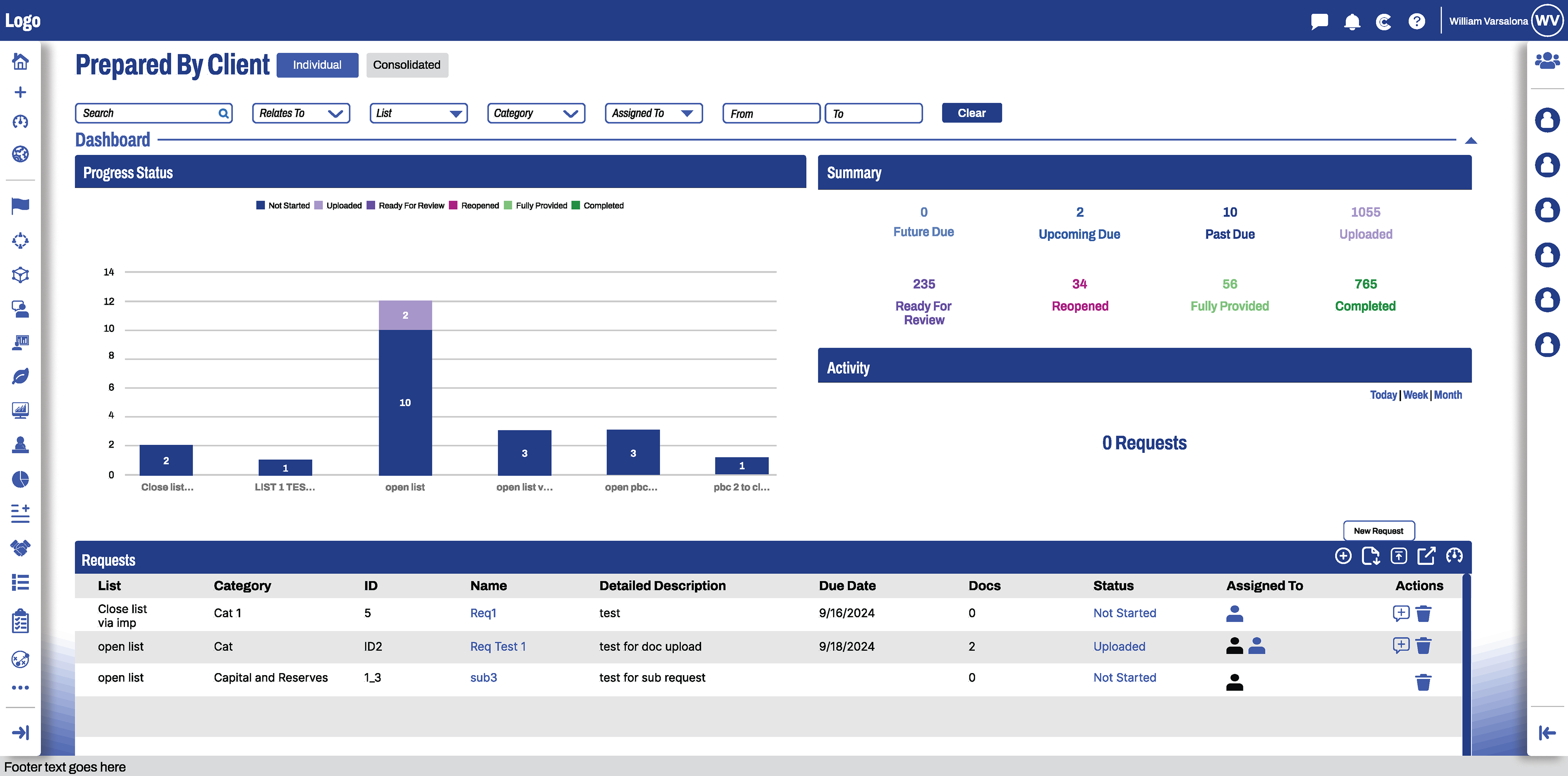Viewport: 1568px width, 776px height.
Task: Click the import document icon in Requests header
Action: (x=1371, y=556)
